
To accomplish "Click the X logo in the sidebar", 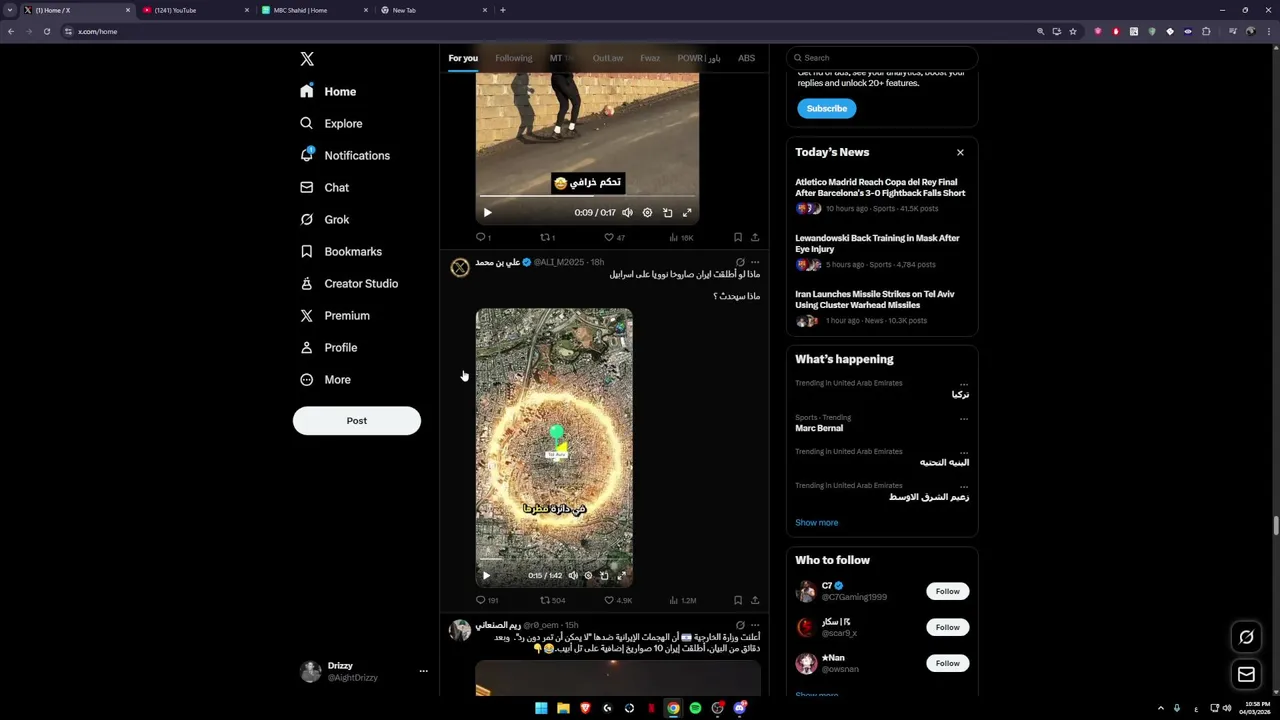I will tap(307, 59).
